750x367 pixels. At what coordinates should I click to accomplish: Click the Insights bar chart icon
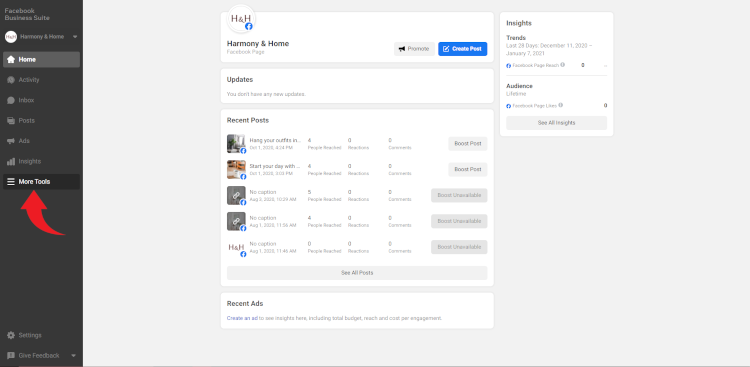11,161
